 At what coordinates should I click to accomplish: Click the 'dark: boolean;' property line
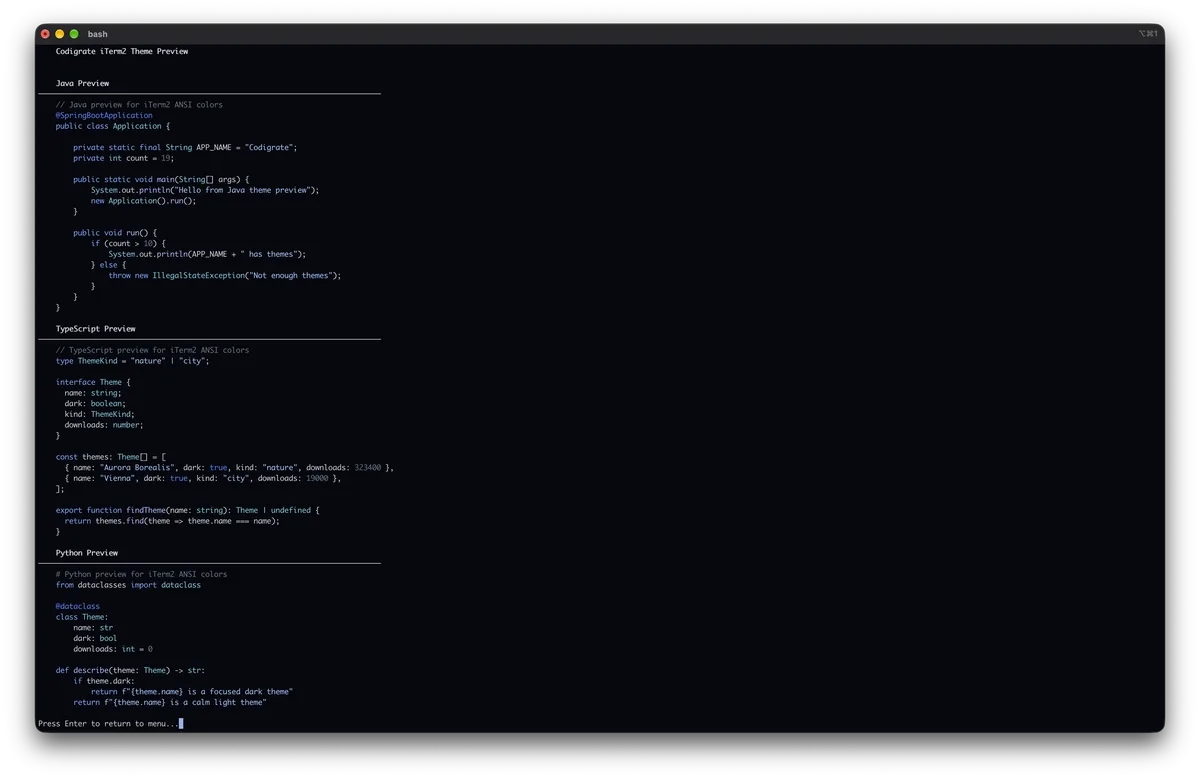96,403
